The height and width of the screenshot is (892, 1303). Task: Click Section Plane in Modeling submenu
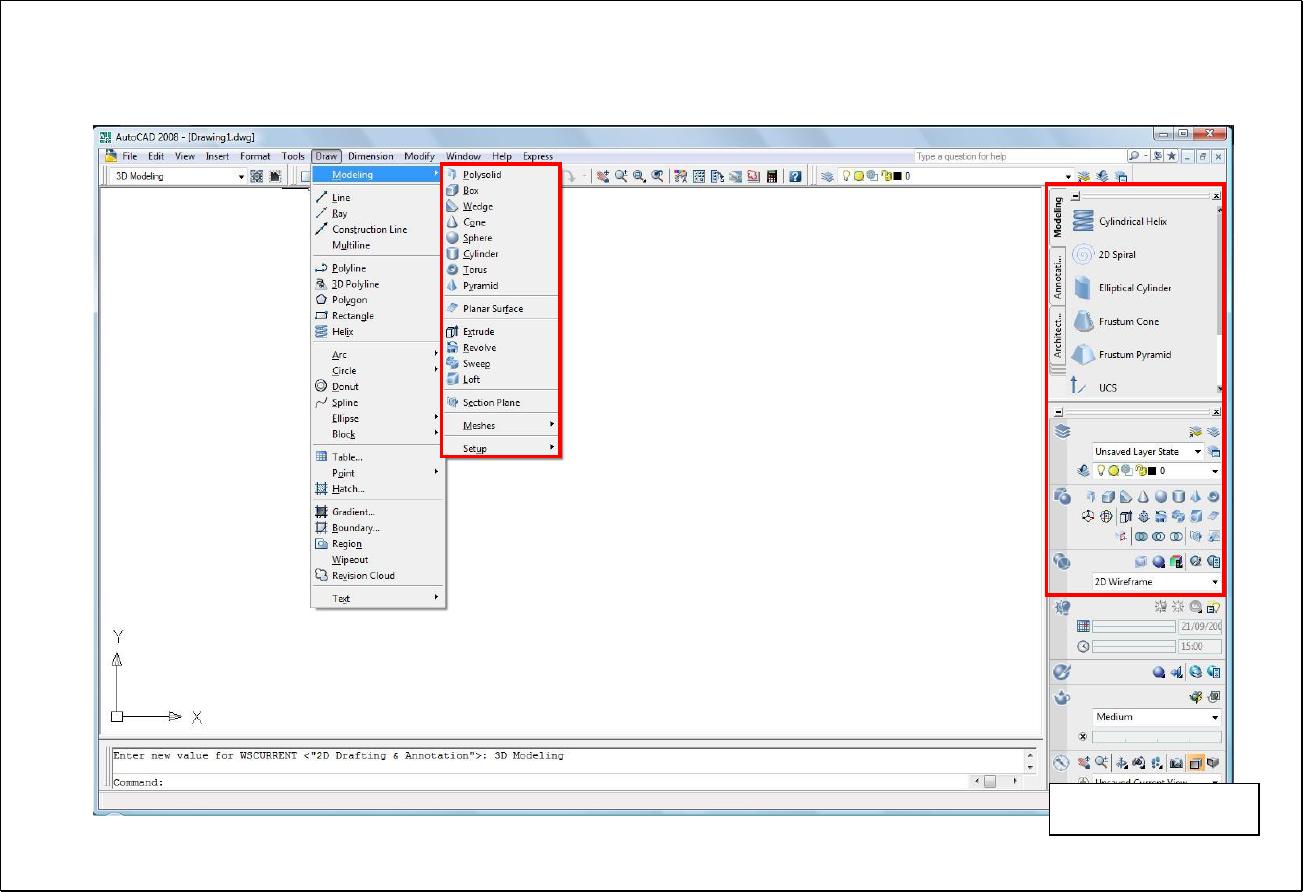[491, 403]
